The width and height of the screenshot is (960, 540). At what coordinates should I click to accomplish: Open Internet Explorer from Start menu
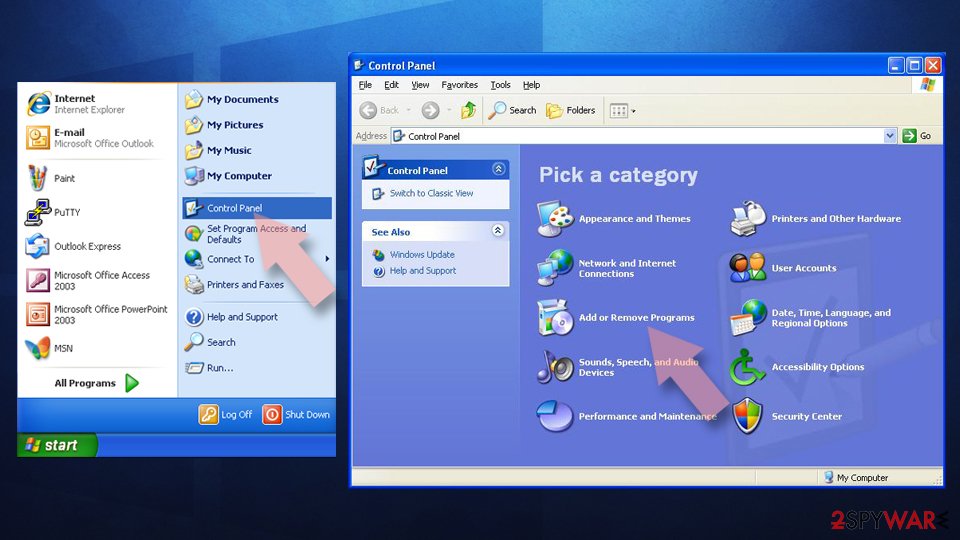click(x=76, y=103)
